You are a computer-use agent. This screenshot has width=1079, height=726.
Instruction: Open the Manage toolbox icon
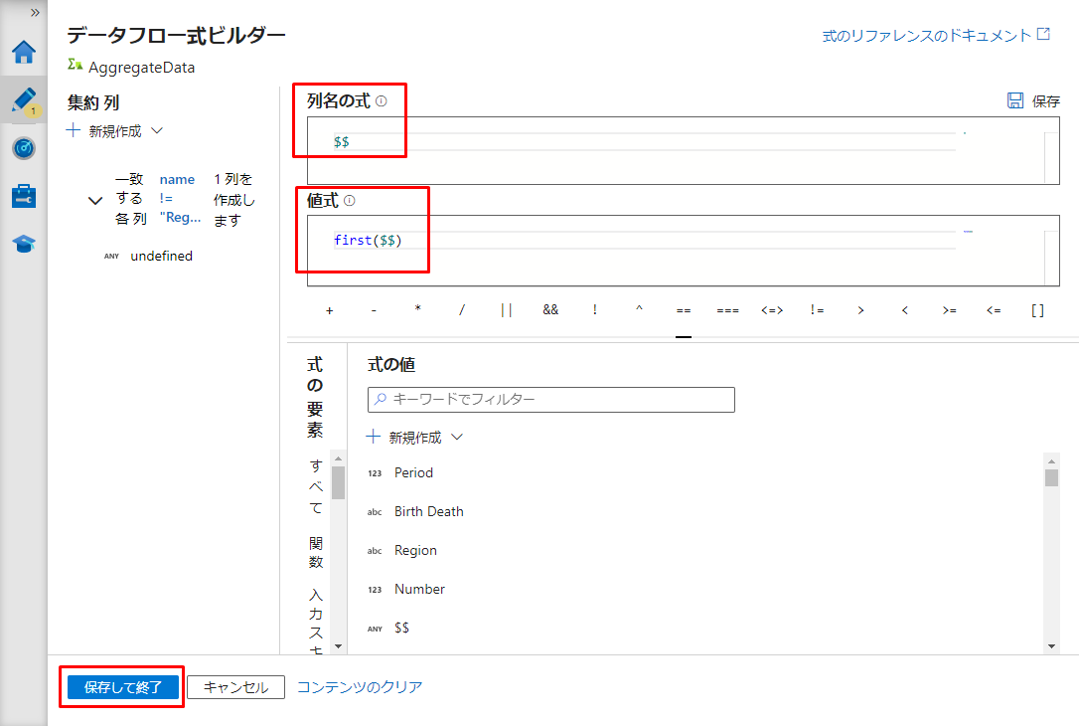tap(23, 196)
